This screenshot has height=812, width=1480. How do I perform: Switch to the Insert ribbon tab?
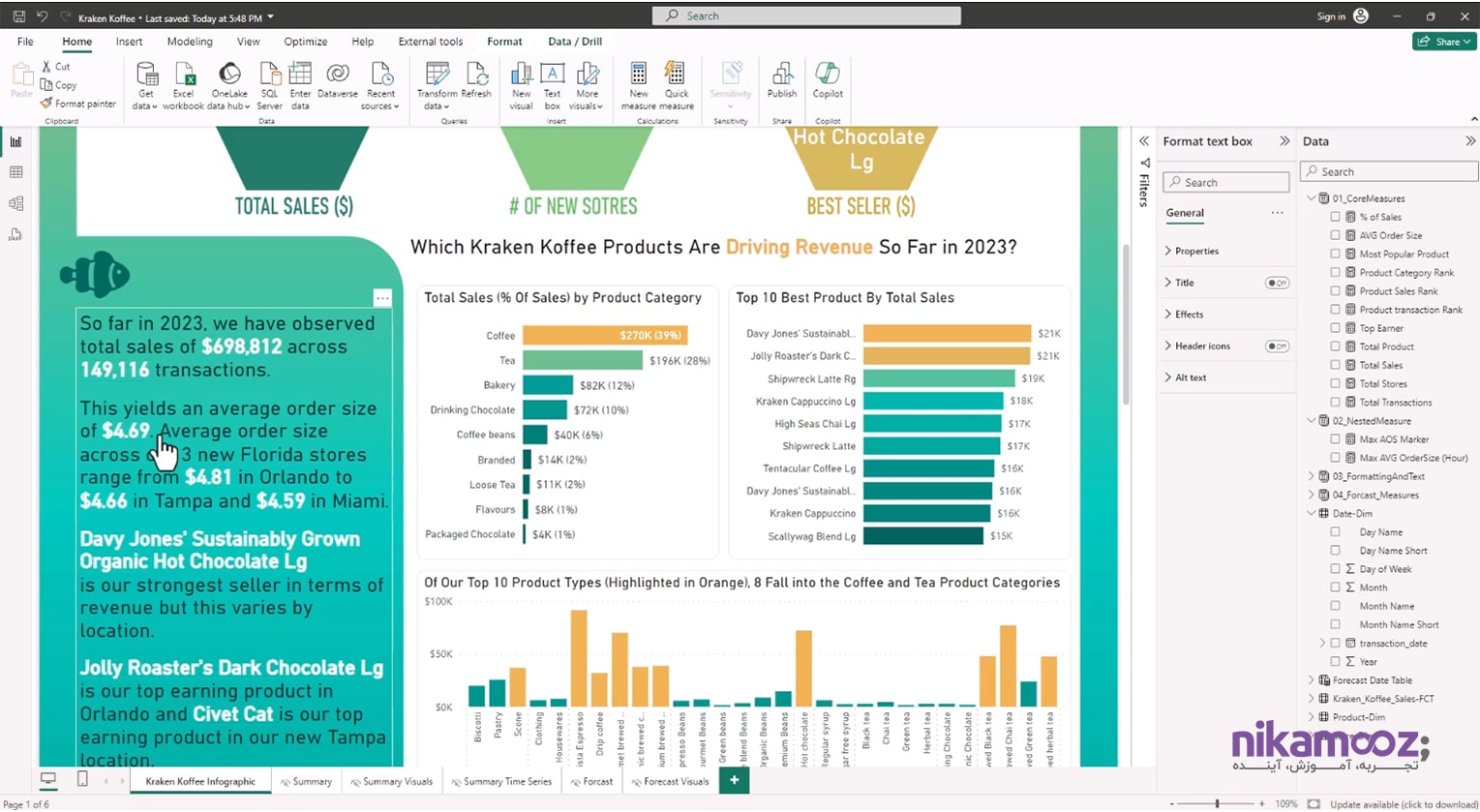pos(129,42)
